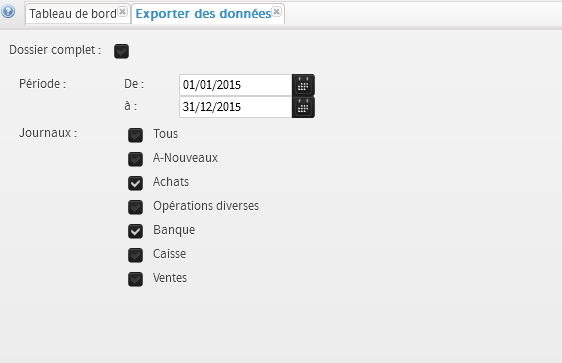
Task: Uncheck the Banque journal checkbox
Action: pos(135,231)
